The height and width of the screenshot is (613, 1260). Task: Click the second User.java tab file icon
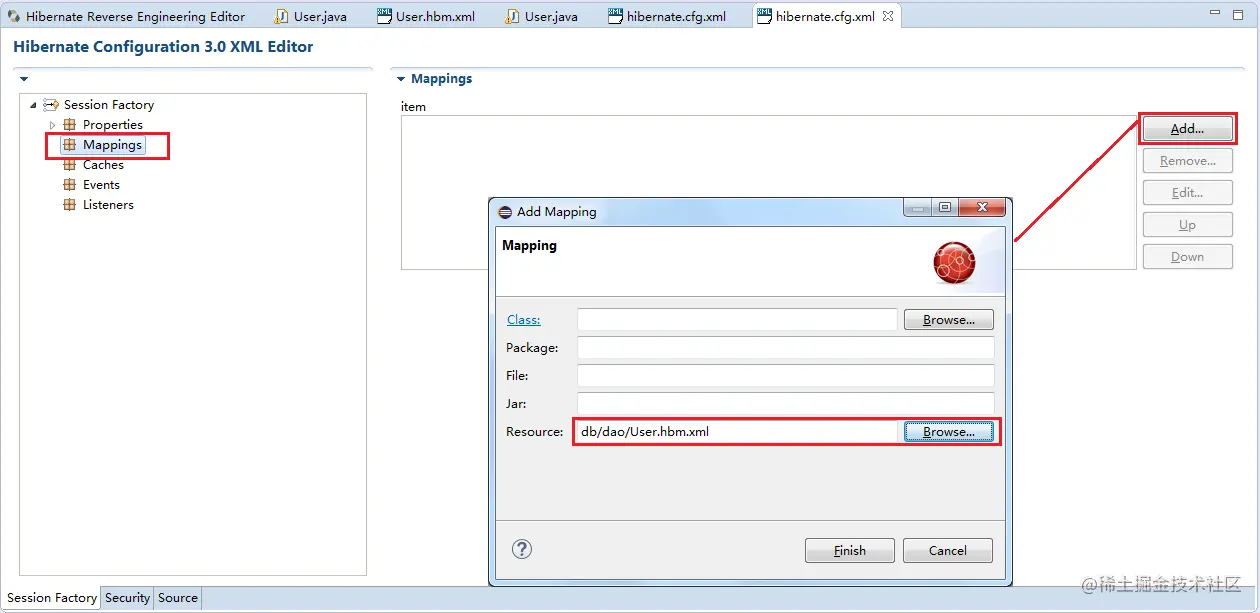[513, 16]
